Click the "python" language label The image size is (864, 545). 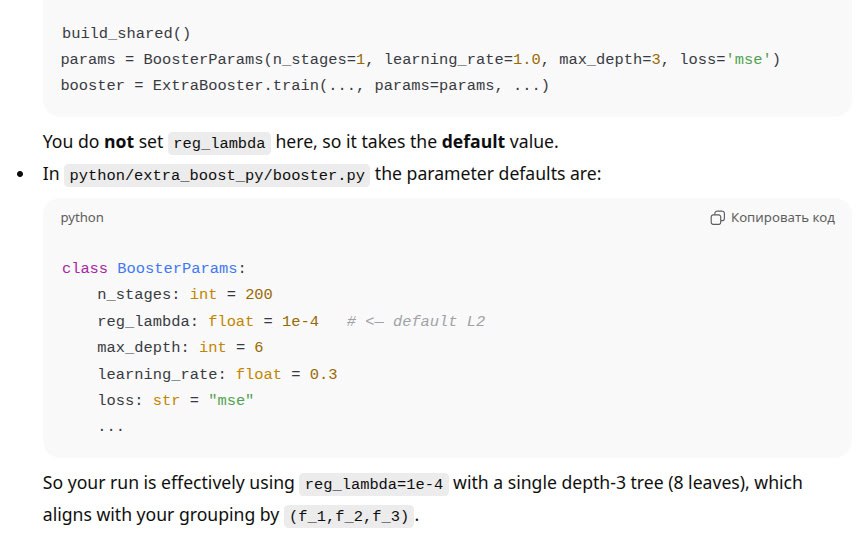82,218
